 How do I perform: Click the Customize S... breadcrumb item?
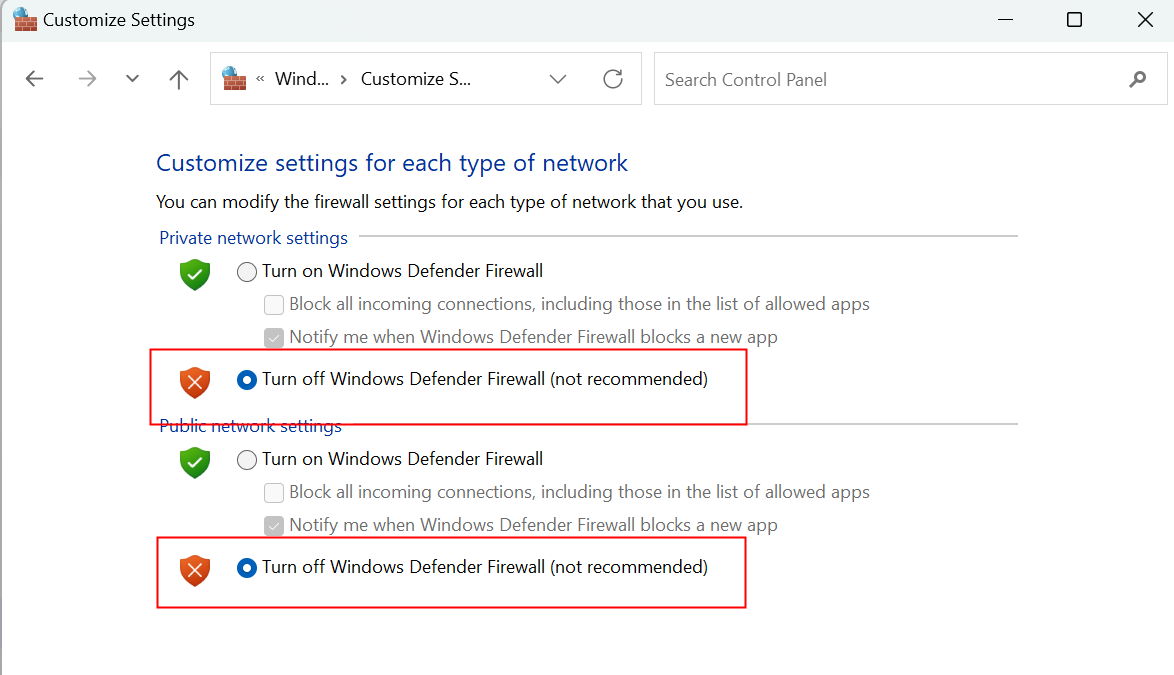pos(415,79)
